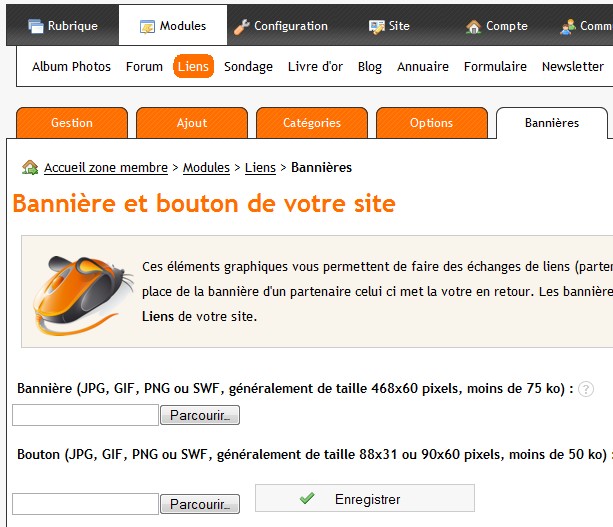The height and width of the screenshot is (527, 613).
Task: Switch to the Ajout tab
Action: (192, 123)
